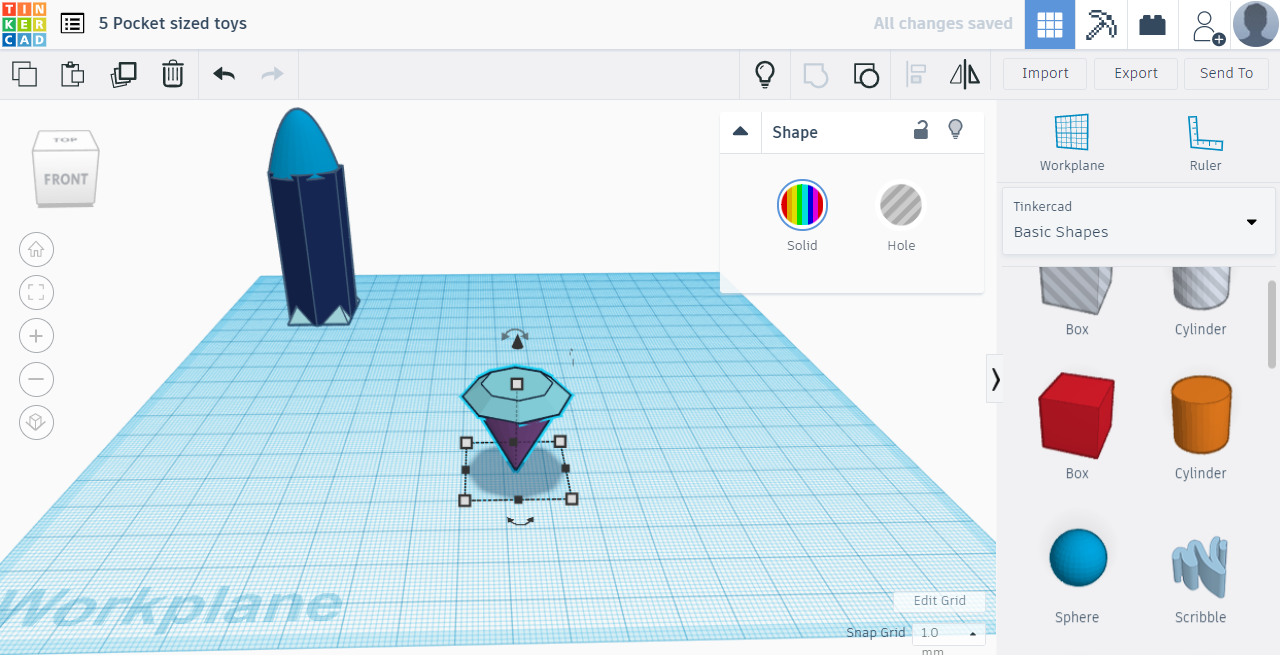The width and height of the screenshot is (1280, 655).
Task: Delete selection with the trash icon
Action: point(173,74)
